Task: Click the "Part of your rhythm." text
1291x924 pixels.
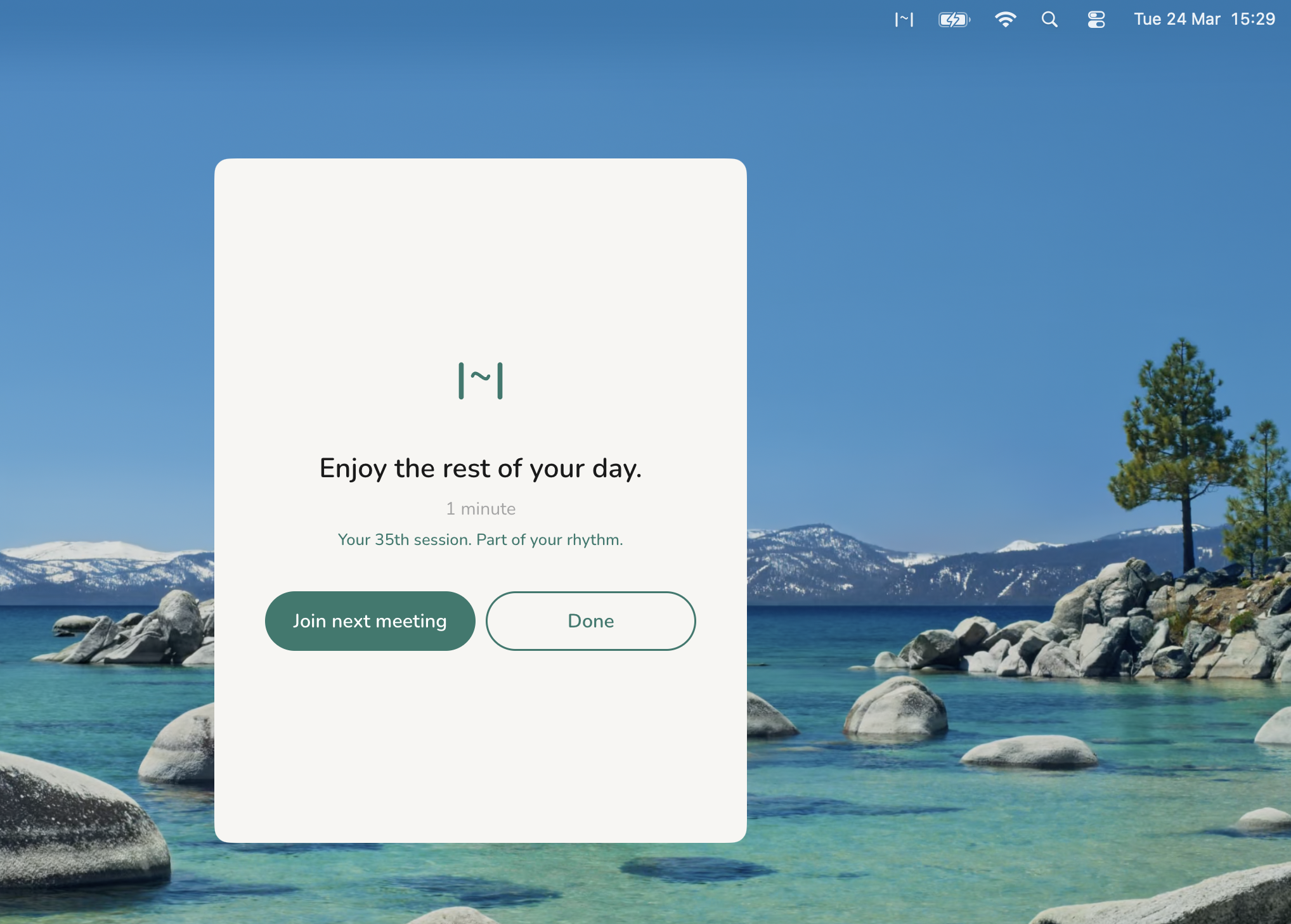Action: point(549,540)
